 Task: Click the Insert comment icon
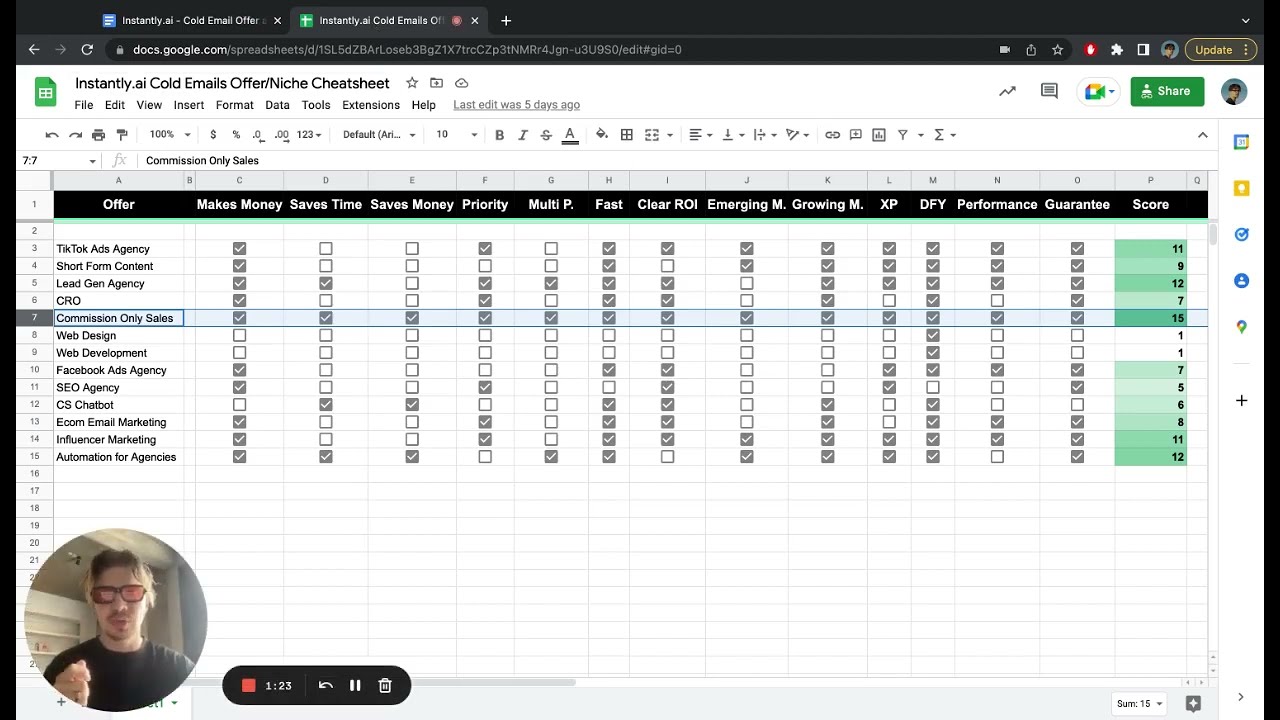click(x=856, y=135)
